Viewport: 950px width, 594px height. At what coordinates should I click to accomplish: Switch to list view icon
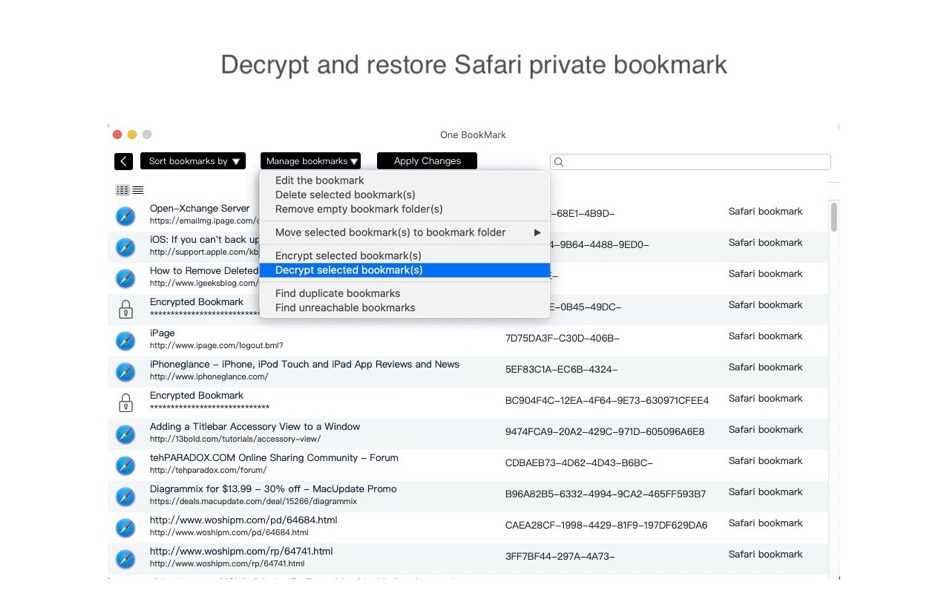click(138, 190)
